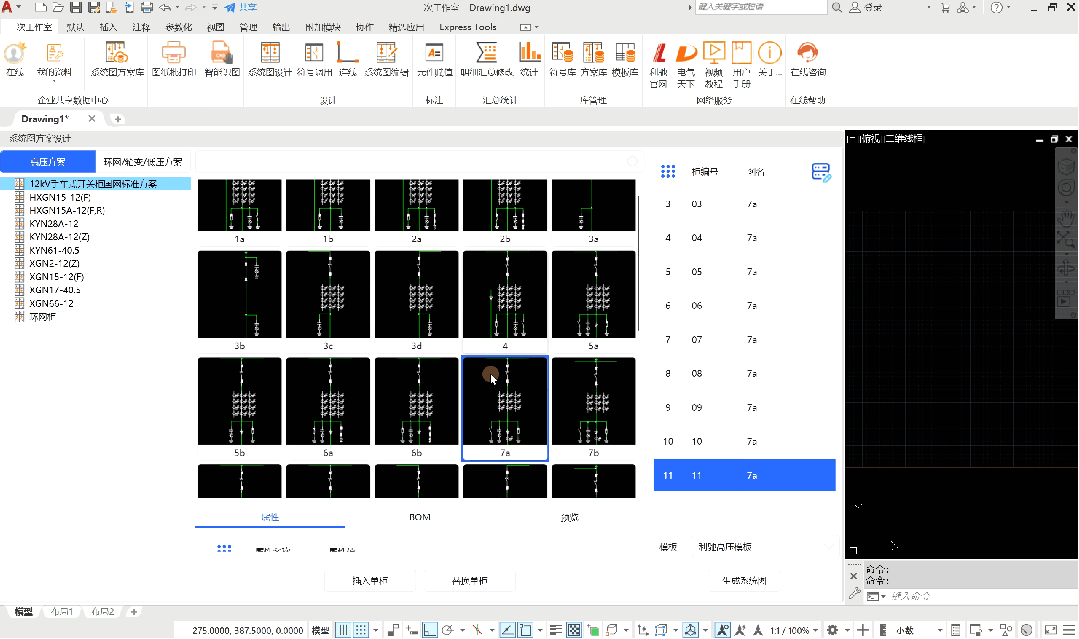Click the 插入单柜 insert cabinet button
The height and width of the screenshot is (639, 1079).
(x=370, y=581)
